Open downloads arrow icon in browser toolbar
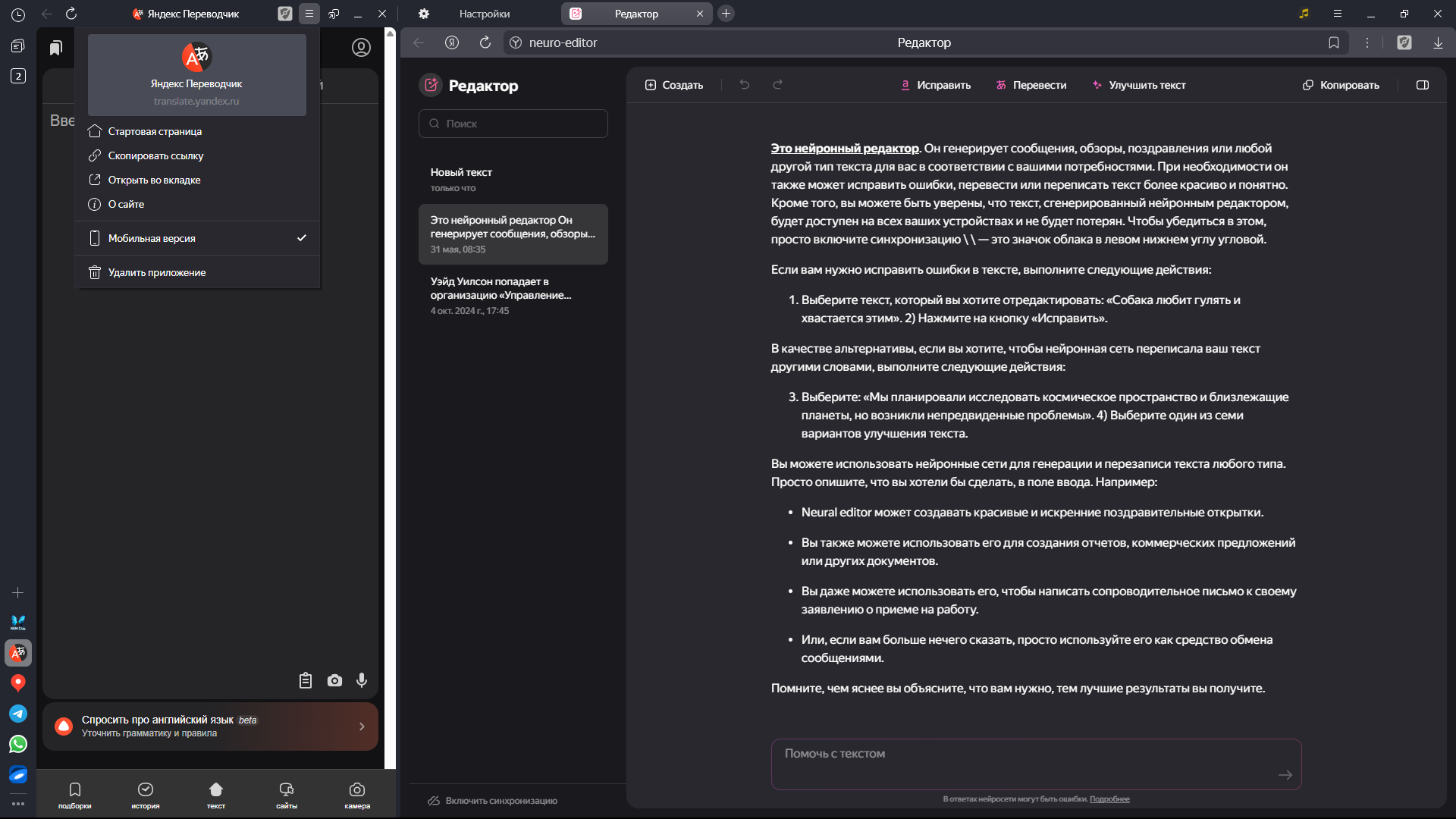This screenshot has width=1456, height=819. pyautogui.click(x=1438, y=42)
